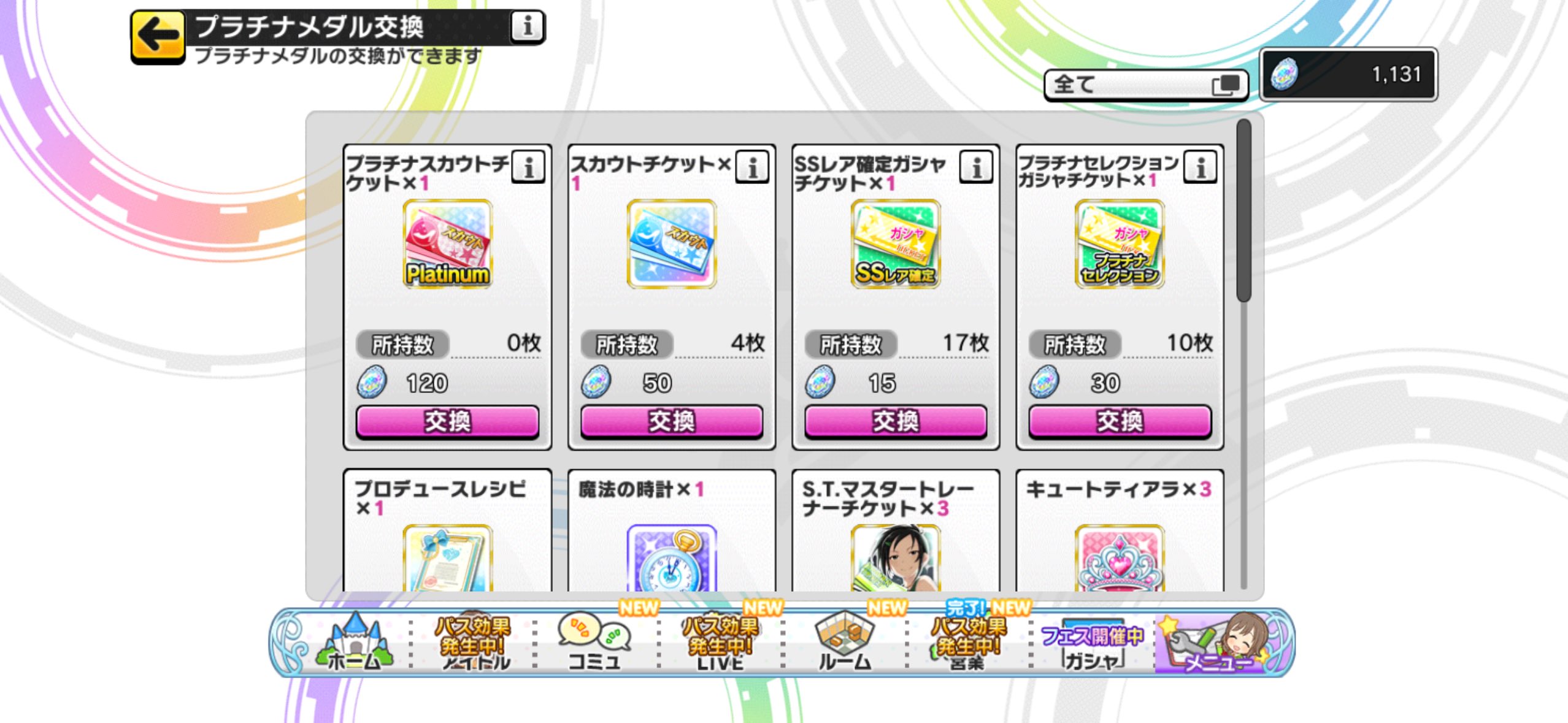
Task: Show info for プラチナスカウトチケット item
Action: [x=528, y=167]
